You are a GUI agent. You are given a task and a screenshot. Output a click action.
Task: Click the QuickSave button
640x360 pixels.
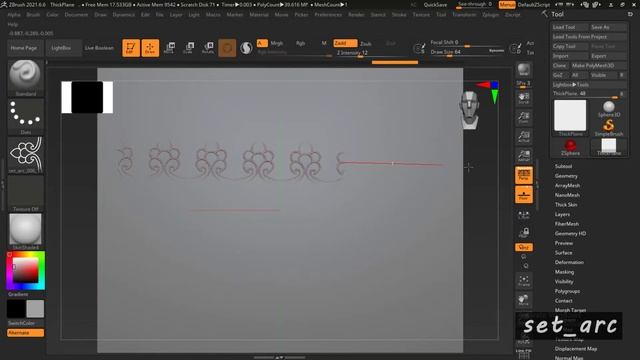pyautogui.click(x=435, y=4)
